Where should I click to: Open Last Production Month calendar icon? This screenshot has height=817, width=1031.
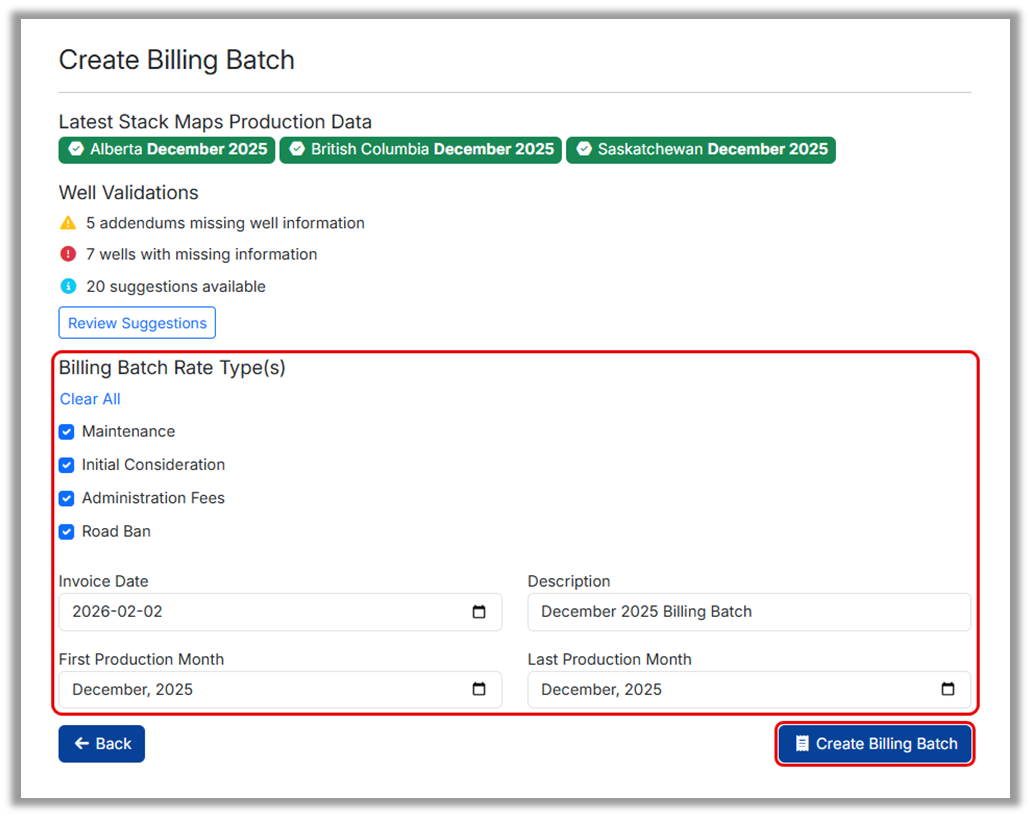click(948, 689)
